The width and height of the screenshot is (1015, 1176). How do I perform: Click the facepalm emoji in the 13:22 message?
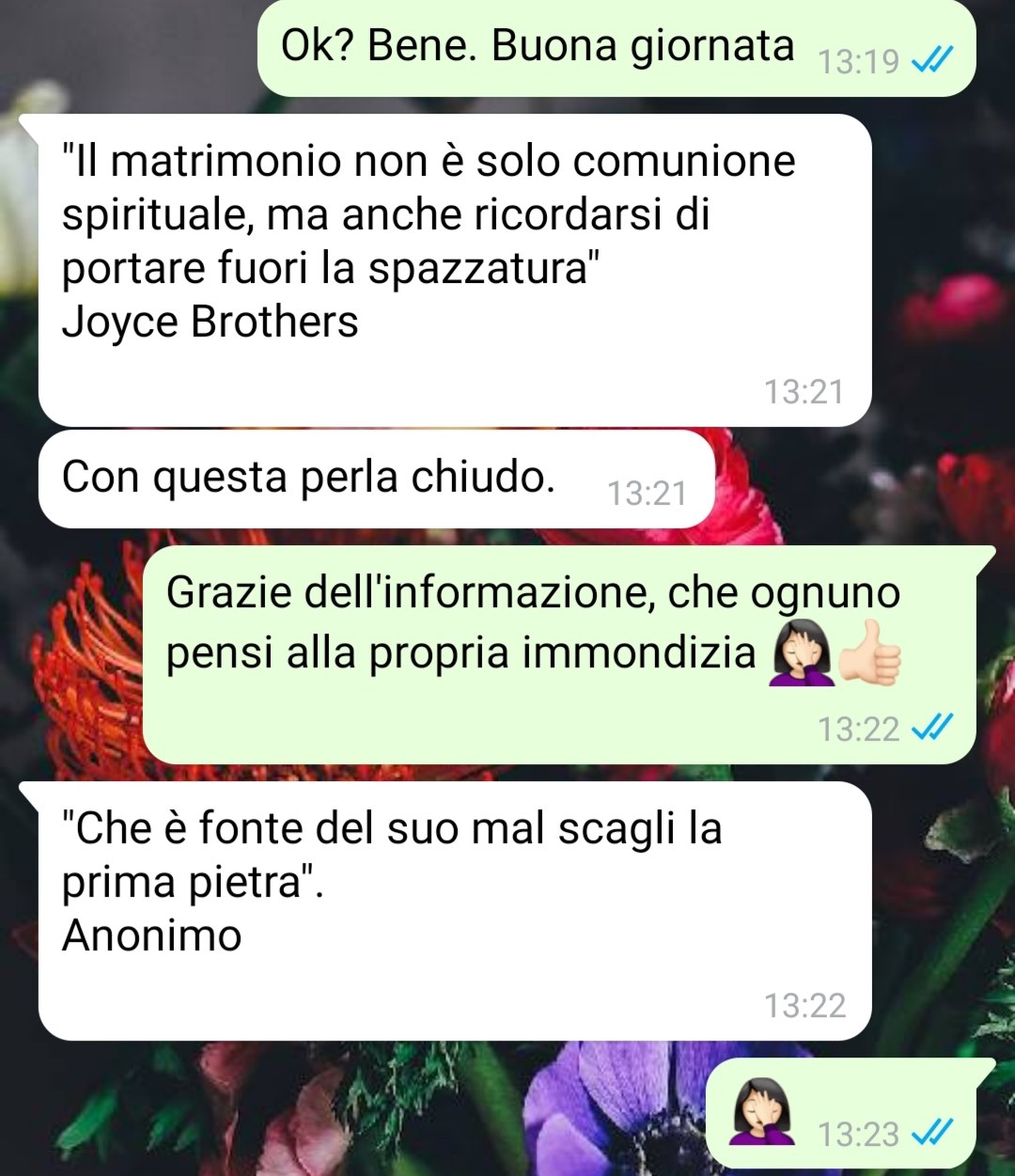[x=802, y=653]
